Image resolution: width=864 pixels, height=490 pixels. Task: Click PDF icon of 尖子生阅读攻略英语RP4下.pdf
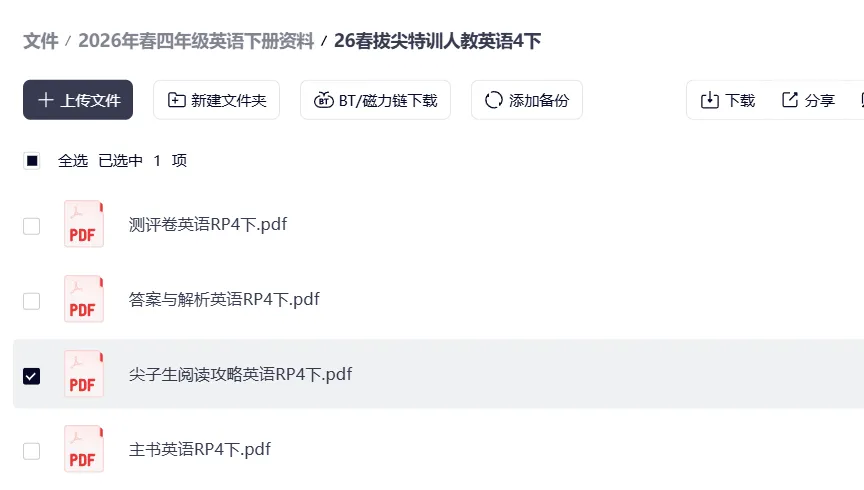tap(83, 375)
